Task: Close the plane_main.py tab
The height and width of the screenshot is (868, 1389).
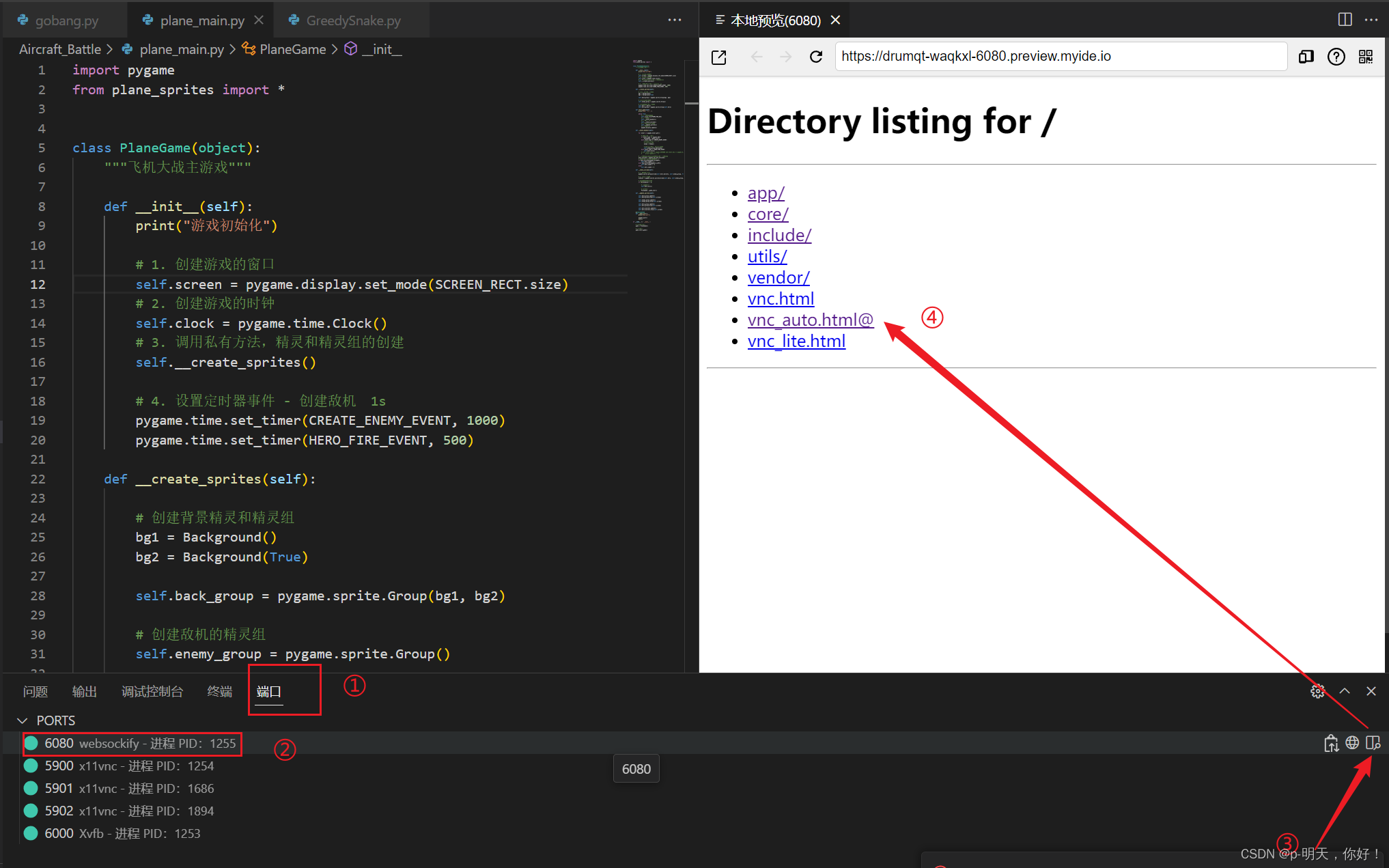Action: 259,20
